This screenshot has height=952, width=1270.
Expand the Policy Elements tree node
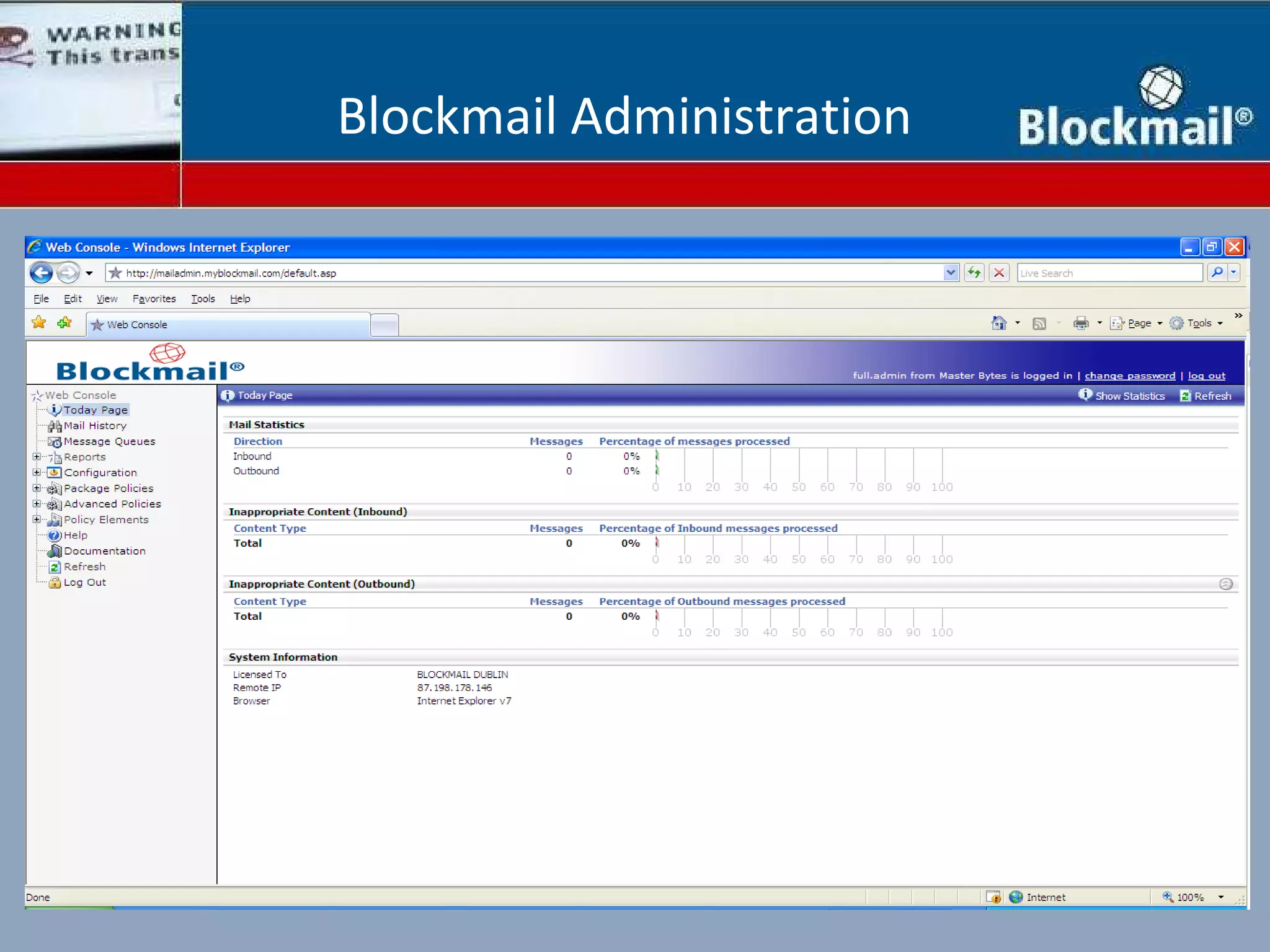pyautogui.click(x=37, y=519)
